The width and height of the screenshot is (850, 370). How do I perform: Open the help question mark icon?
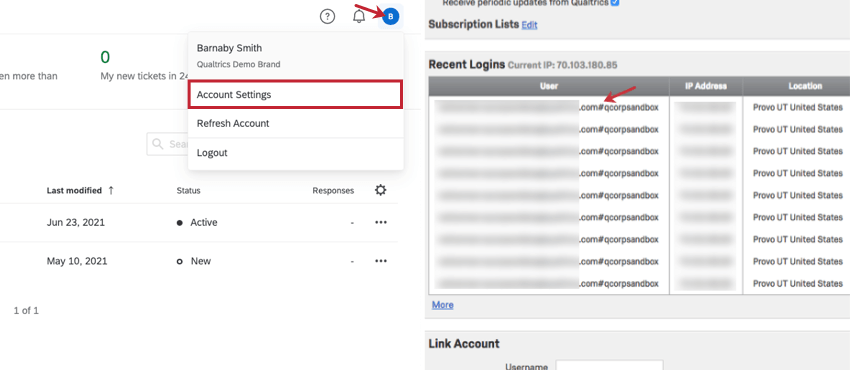point(327,17)
